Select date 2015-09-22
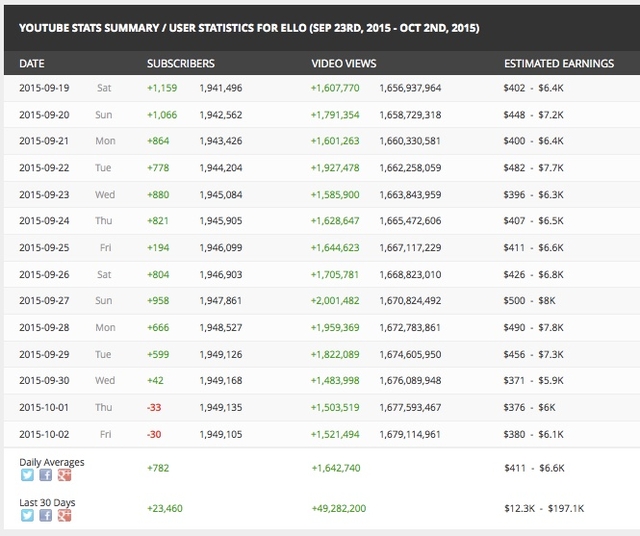 click(44, 168)
